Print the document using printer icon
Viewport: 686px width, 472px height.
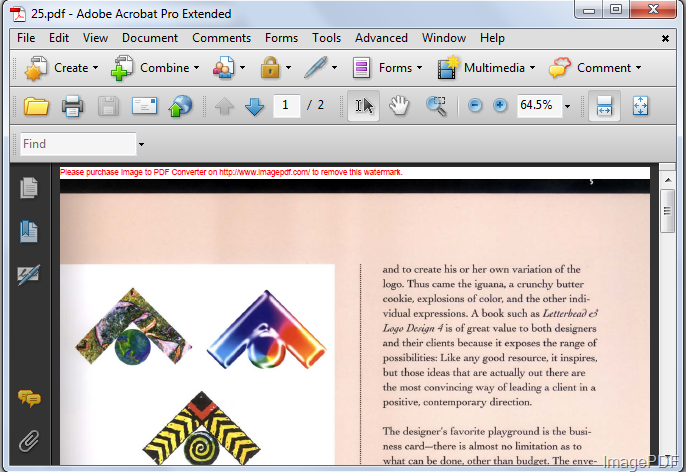(x=73, y=106)
